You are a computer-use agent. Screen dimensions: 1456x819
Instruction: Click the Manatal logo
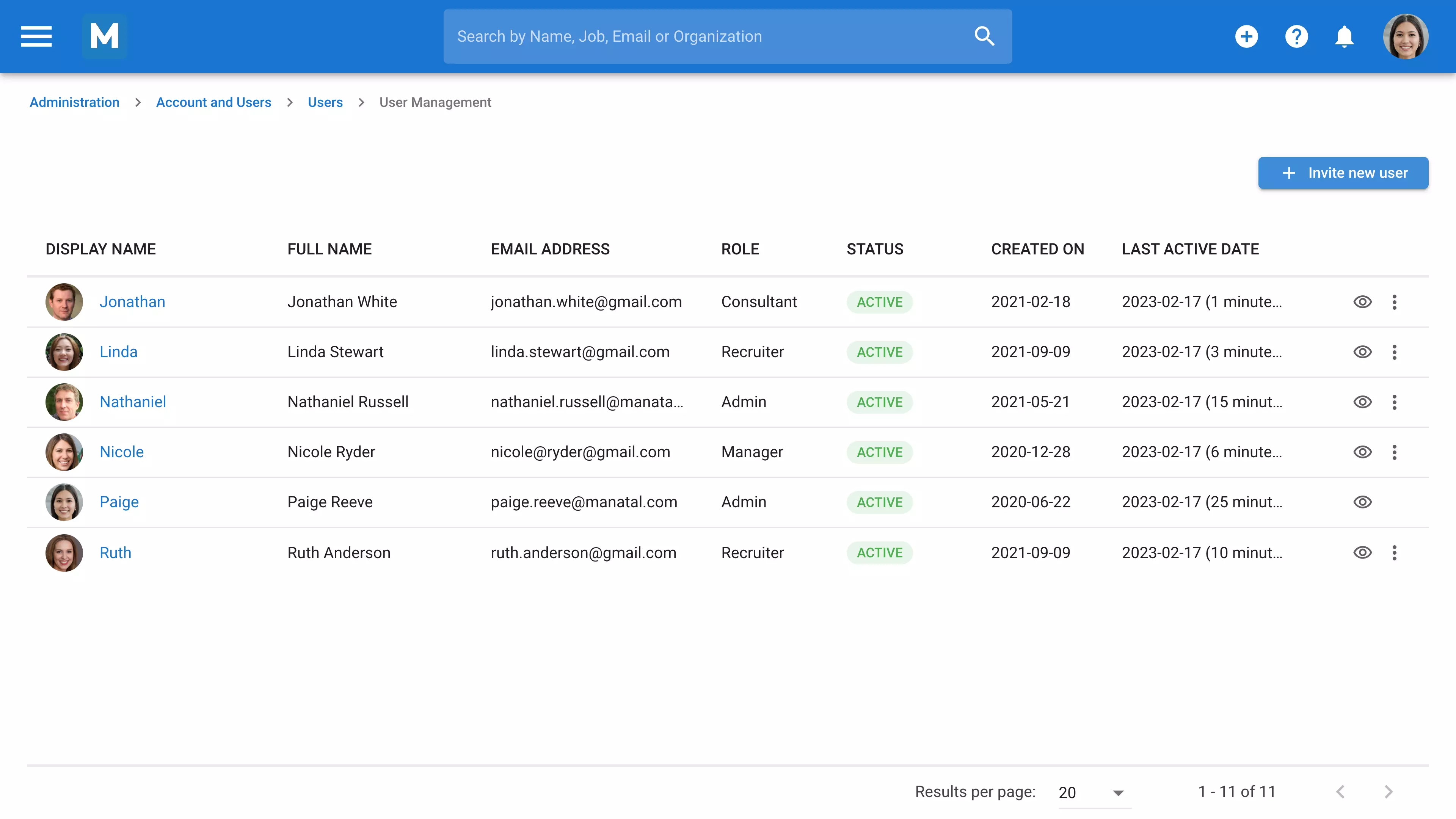pos(104,36)
